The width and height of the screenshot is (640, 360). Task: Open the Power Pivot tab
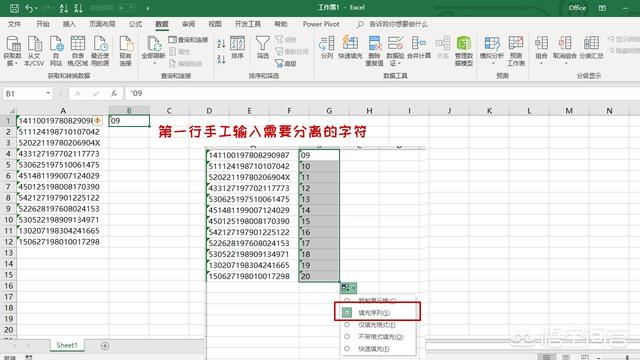coord(321,24)
